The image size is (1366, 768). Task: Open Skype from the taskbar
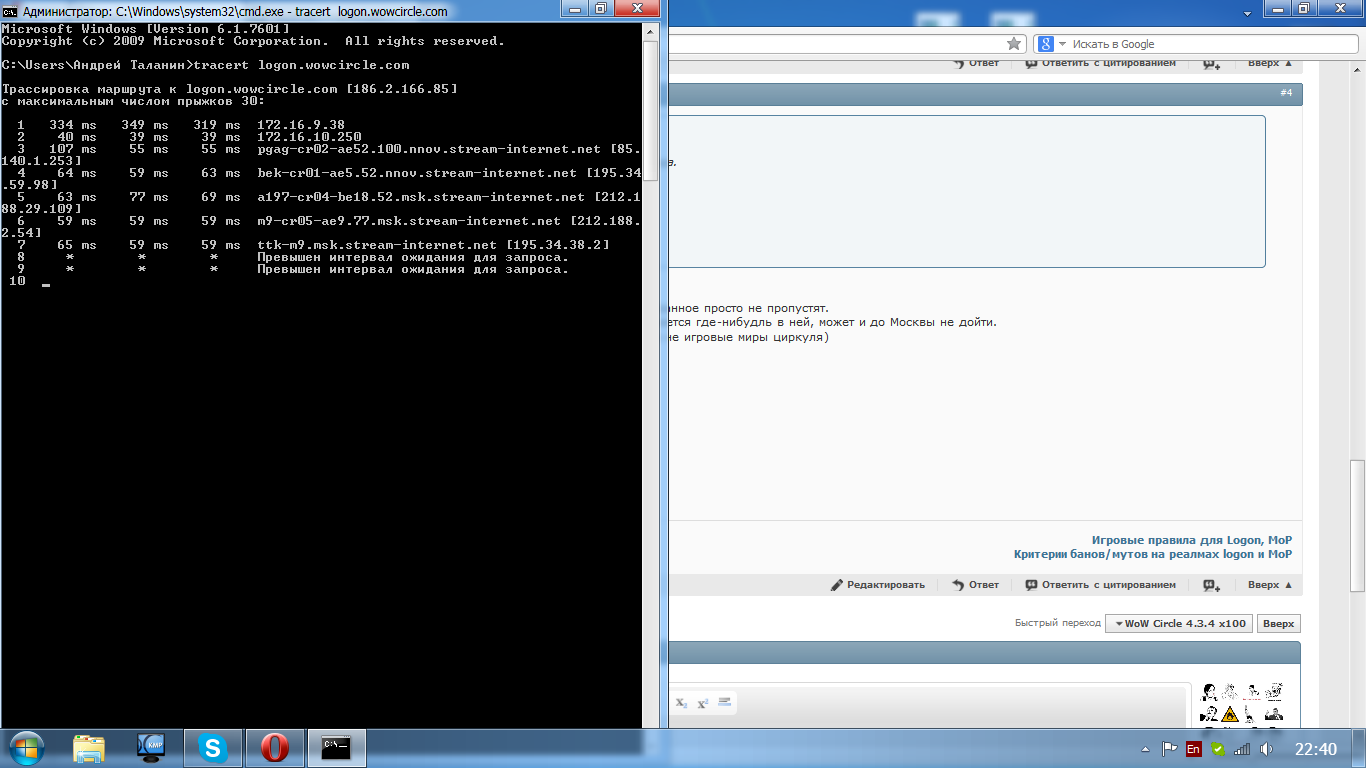click(x=212, y=747)
